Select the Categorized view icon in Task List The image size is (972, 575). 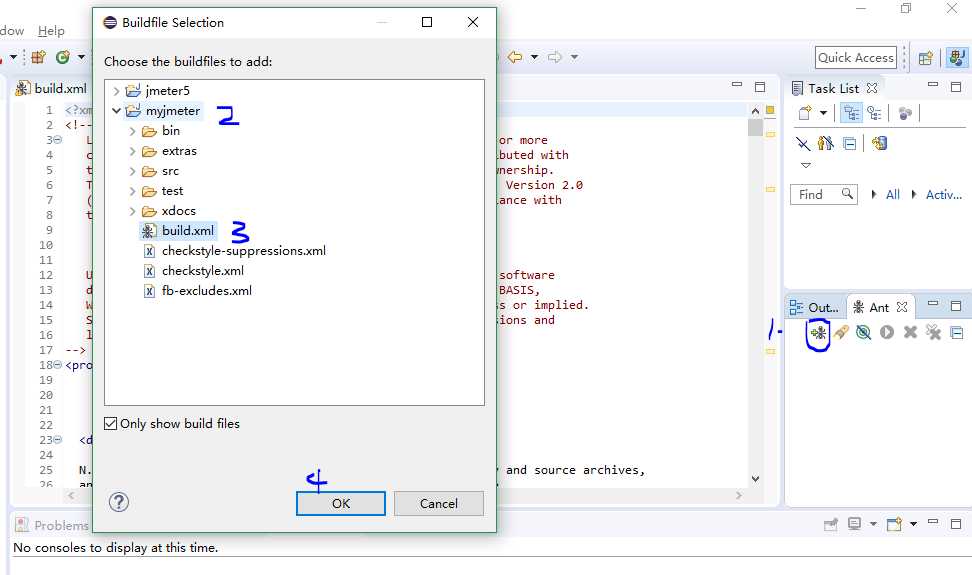pos(852,113)
